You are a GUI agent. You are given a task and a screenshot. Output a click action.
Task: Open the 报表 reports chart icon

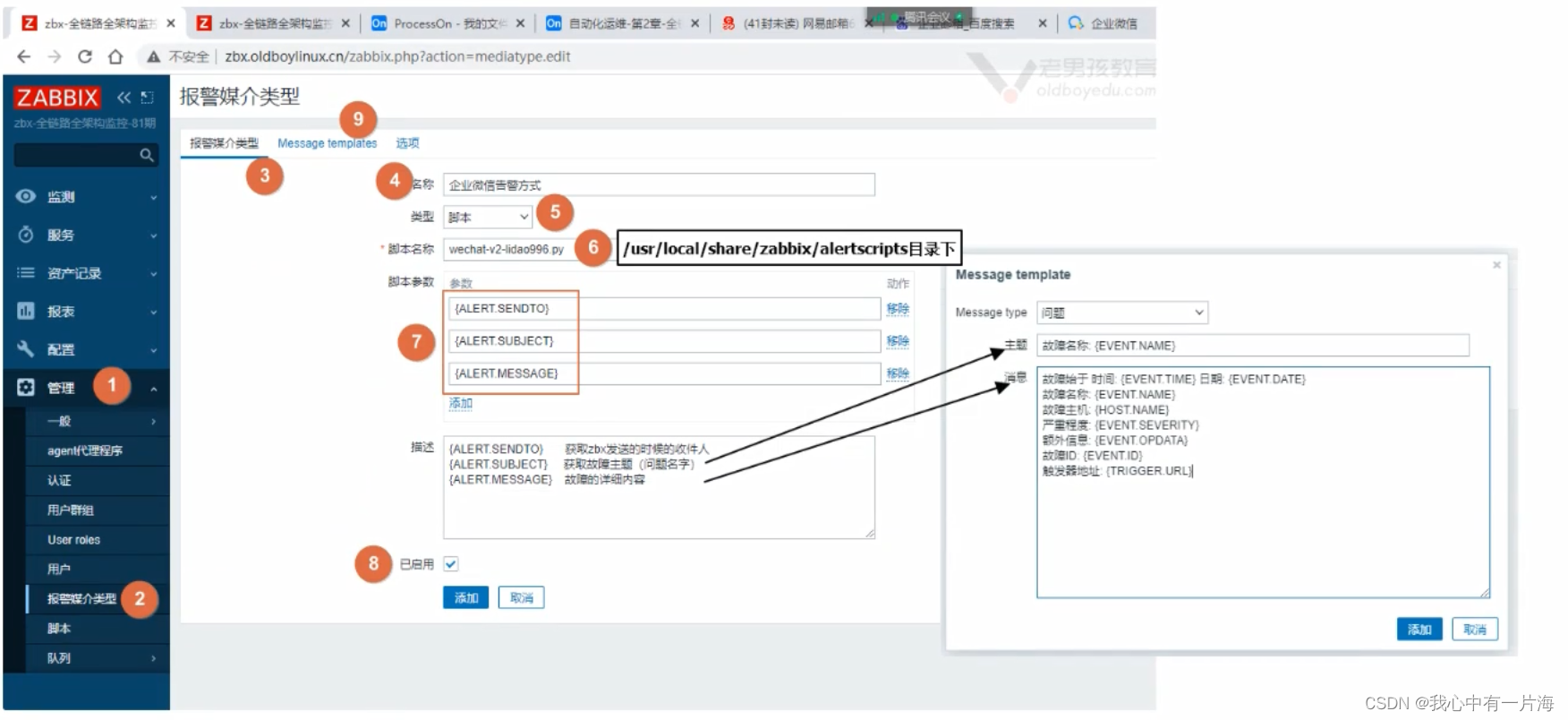click(x=26, y=311)
